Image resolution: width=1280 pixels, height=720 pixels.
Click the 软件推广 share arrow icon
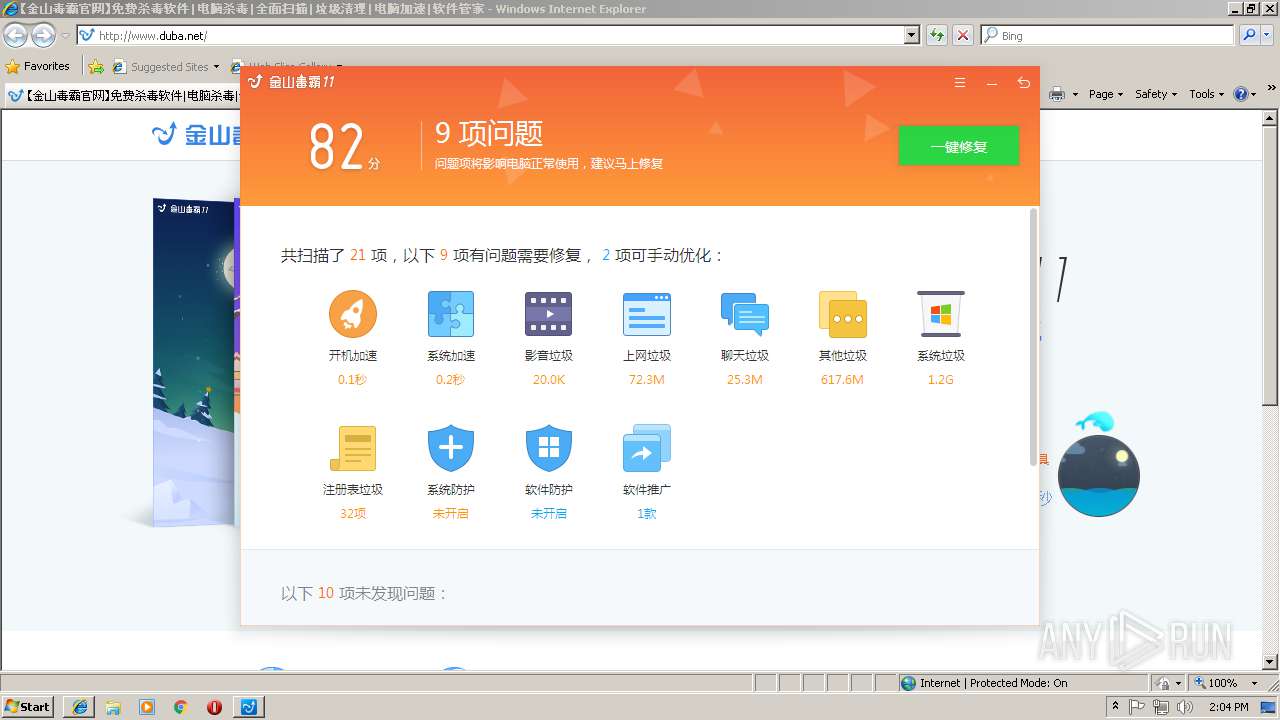(x=646, y=448)
